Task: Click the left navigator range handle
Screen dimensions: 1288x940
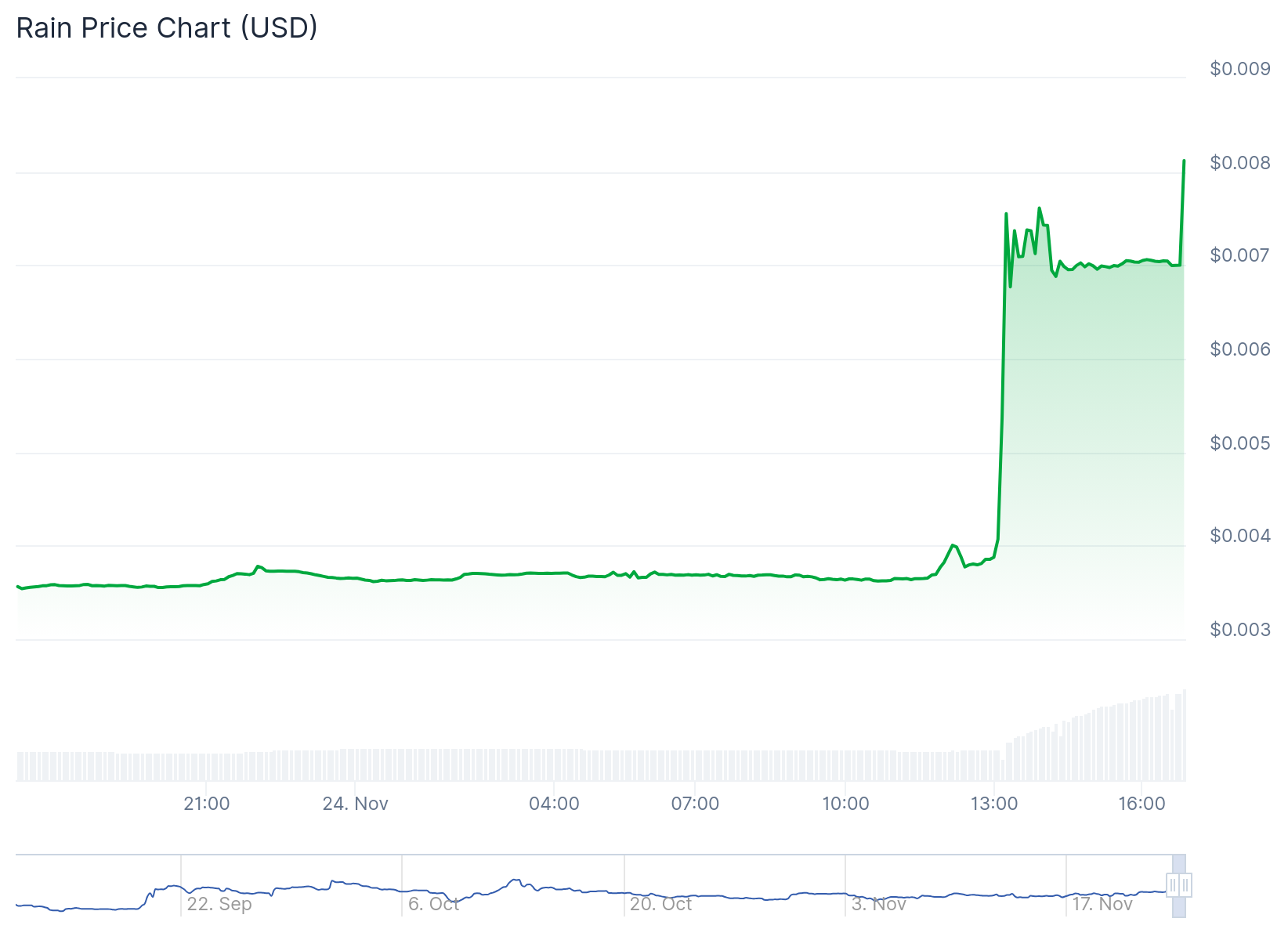Action: (1173, 886)
